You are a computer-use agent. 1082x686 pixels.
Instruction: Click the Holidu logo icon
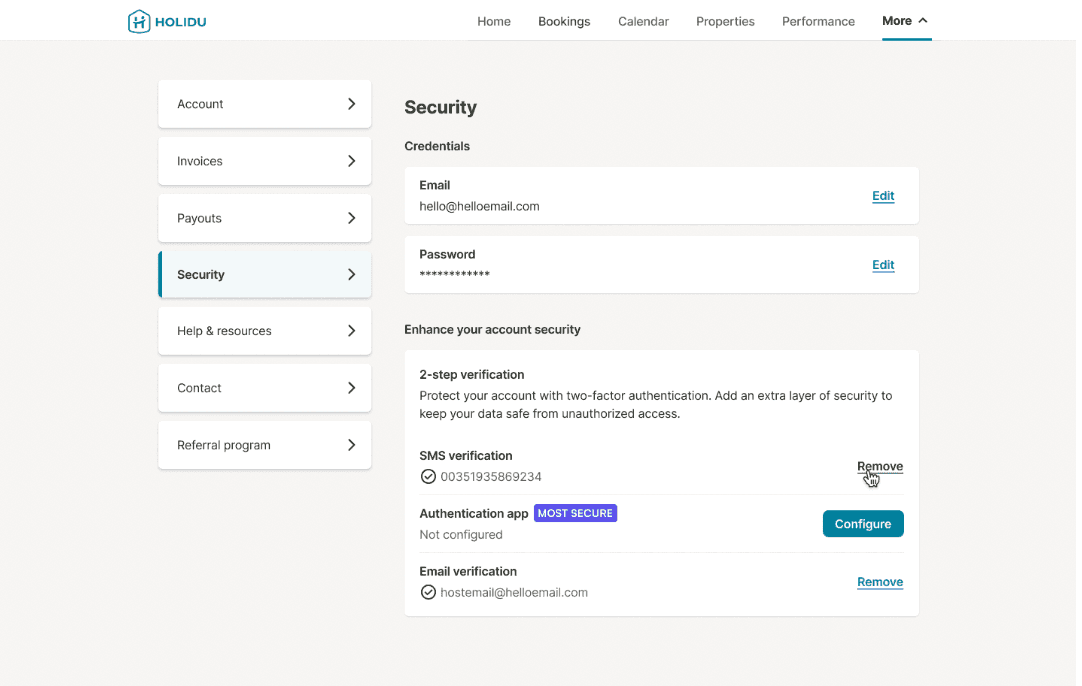point(139,21)
